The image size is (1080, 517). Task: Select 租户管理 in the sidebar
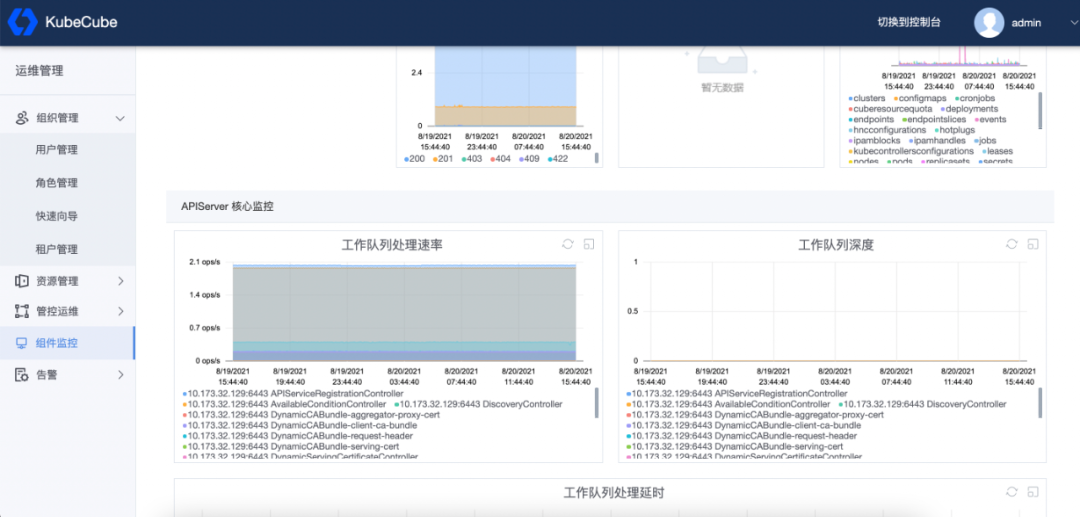pos(56,249)
